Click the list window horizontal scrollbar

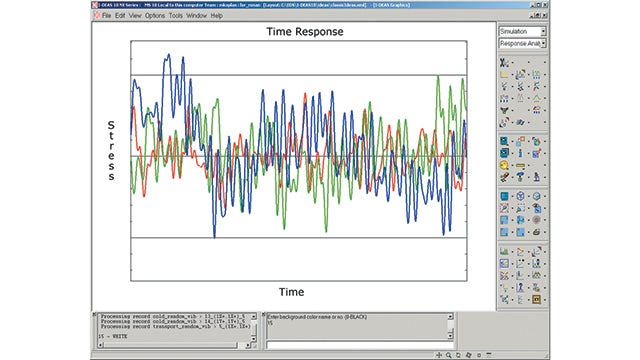[x=174, y=345]
